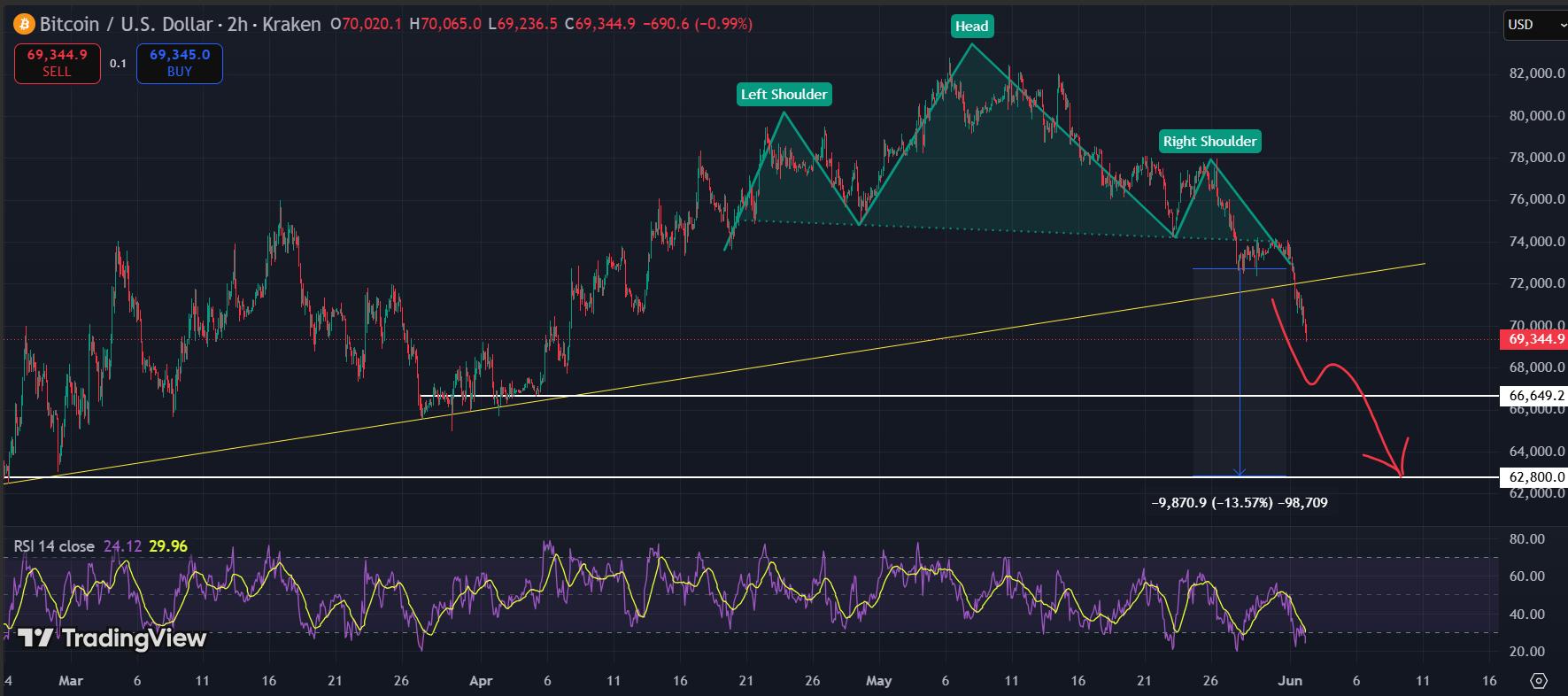Select the Right Shoulder label
Screen dimensions: 1568x696
pyautogui.click(x=1210, y=142)
